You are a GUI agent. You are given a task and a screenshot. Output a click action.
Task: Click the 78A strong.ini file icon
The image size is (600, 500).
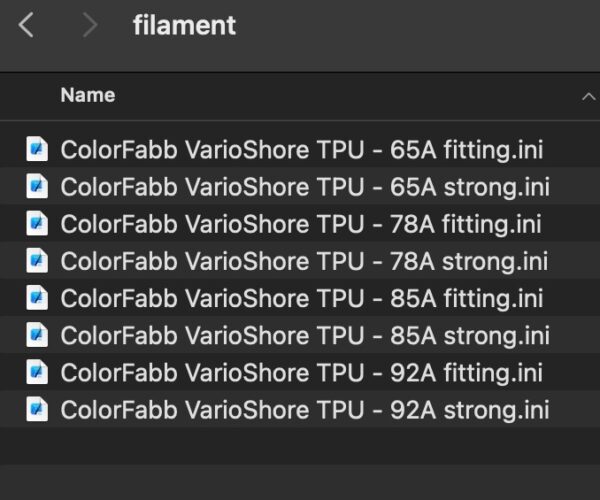(x=37, y=261)
